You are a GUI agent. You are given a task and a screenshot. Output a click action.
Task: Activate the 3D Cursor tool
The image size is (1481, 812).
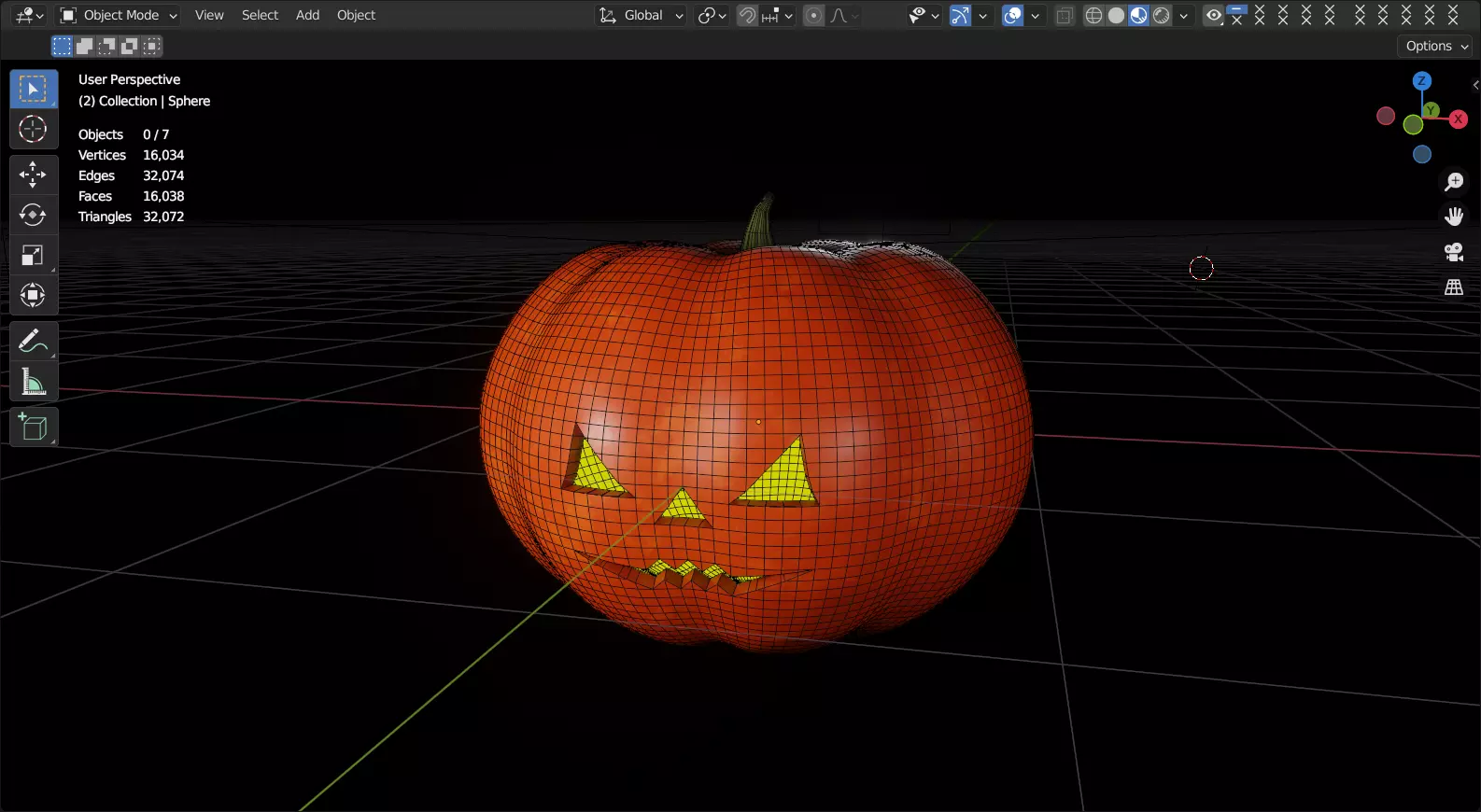pyautogui.click(x=34, y=129)
